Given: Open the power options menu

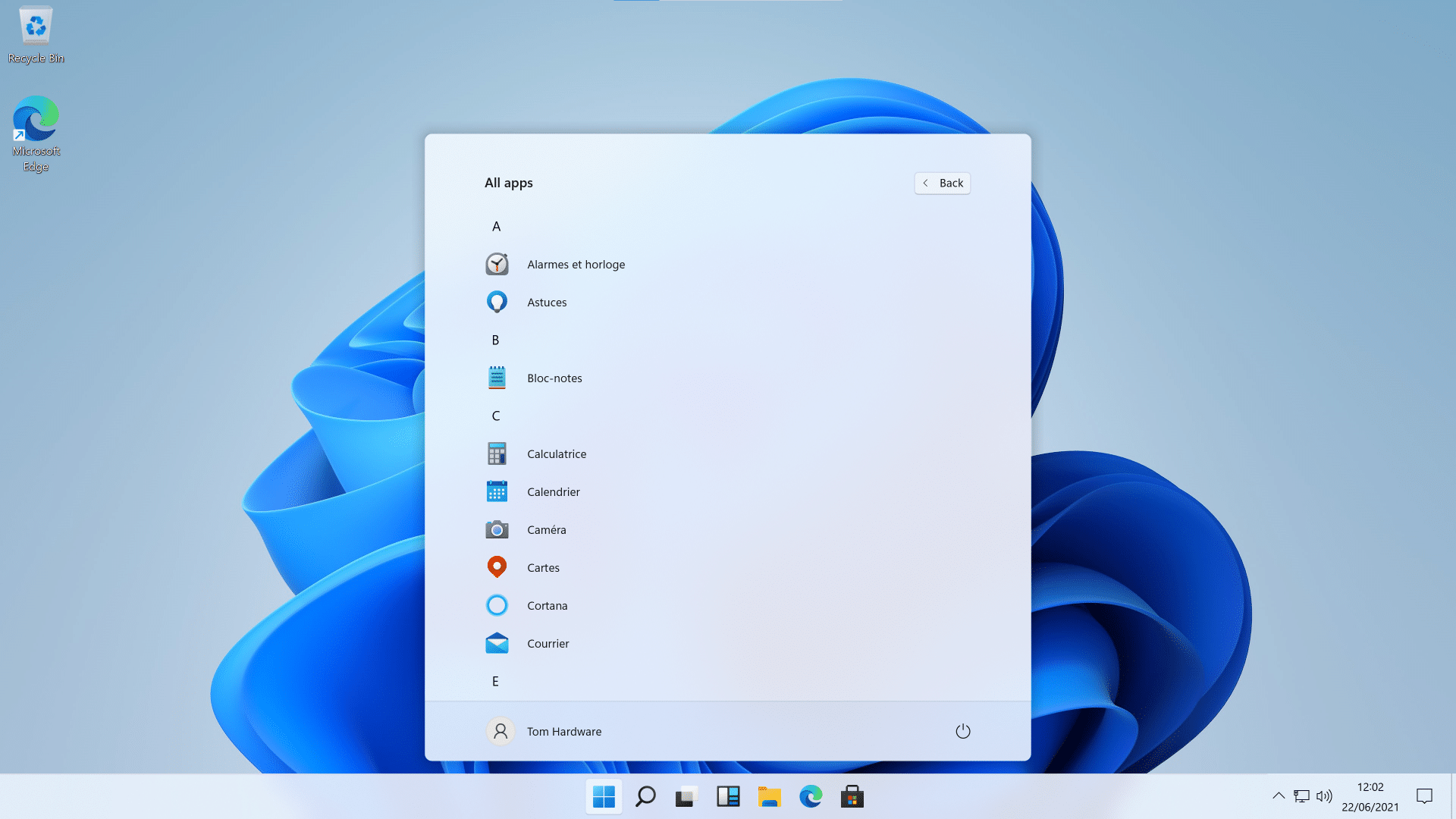Looking at the screenshot, I should [x=962, y=731].
